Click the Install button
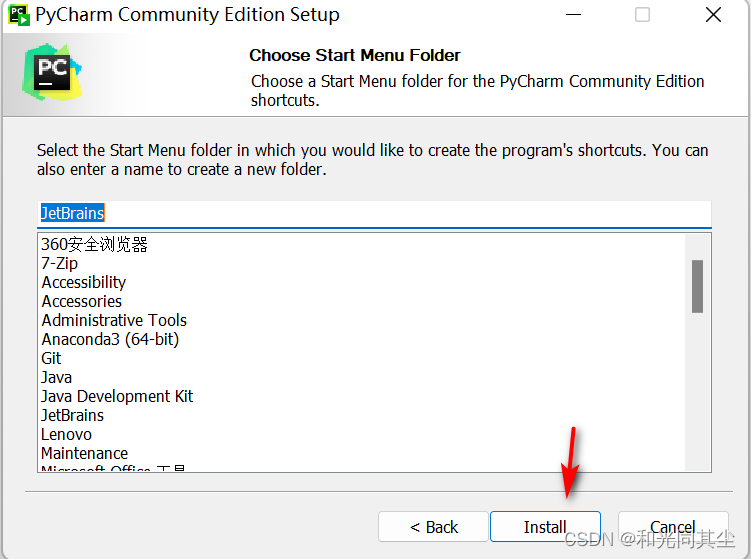751x559 pixels. 545,527
